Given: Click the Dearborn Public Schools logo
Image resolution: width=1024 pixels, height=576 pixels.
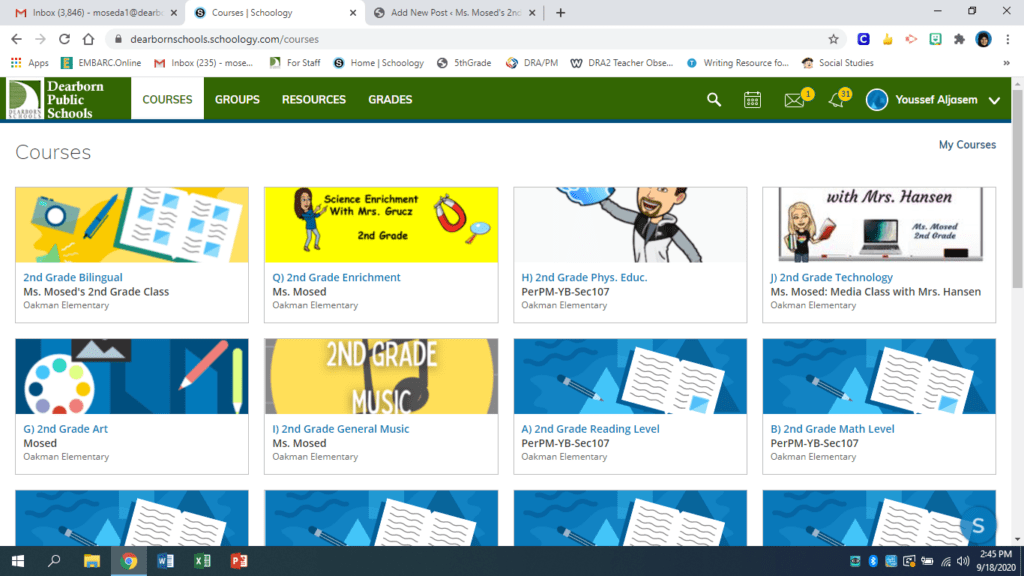Looking at the screenshot, I should click(56, 99).
